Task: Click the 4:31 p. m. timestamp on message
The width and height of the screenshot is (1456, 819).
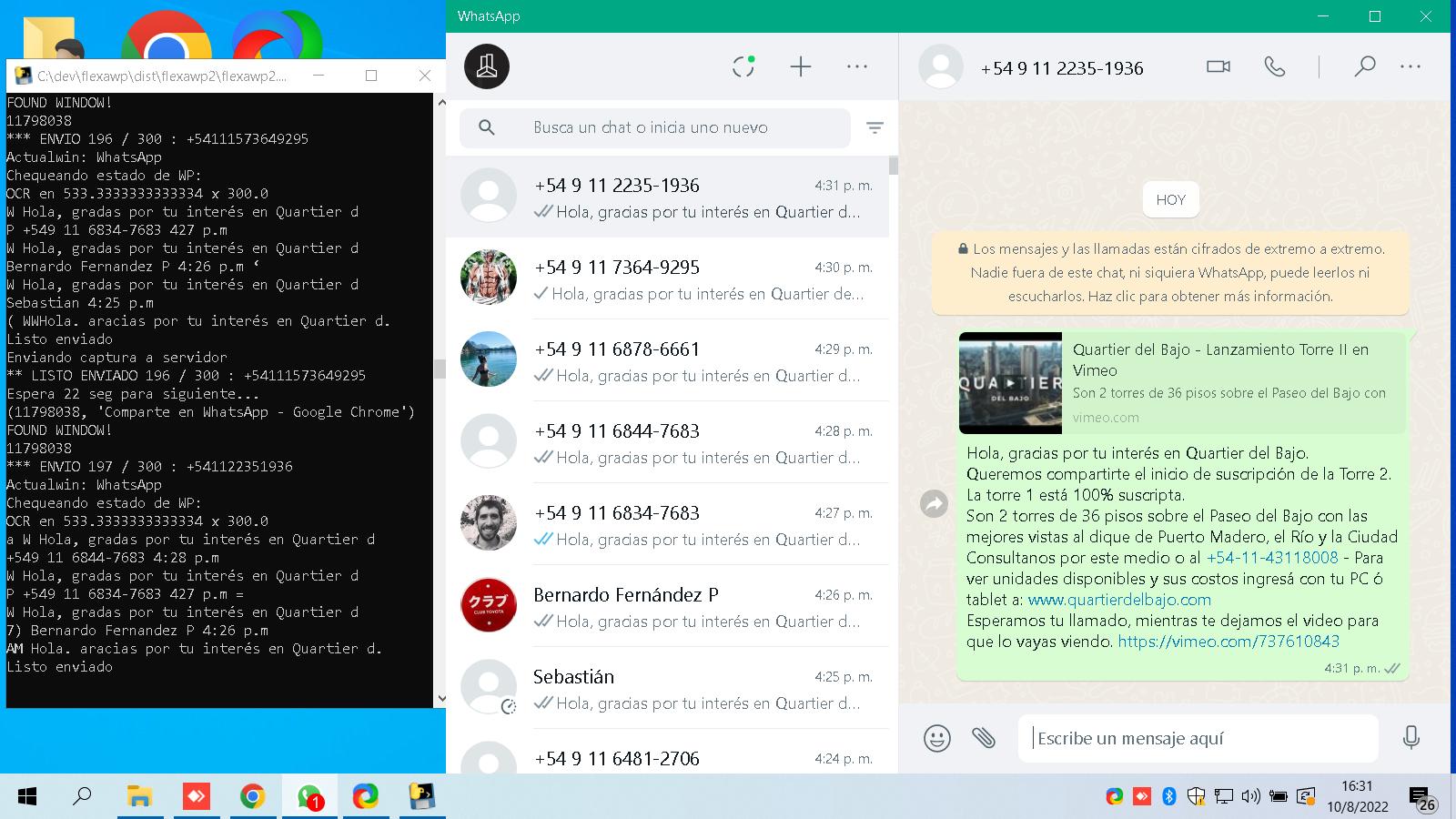Action: 1351,668
